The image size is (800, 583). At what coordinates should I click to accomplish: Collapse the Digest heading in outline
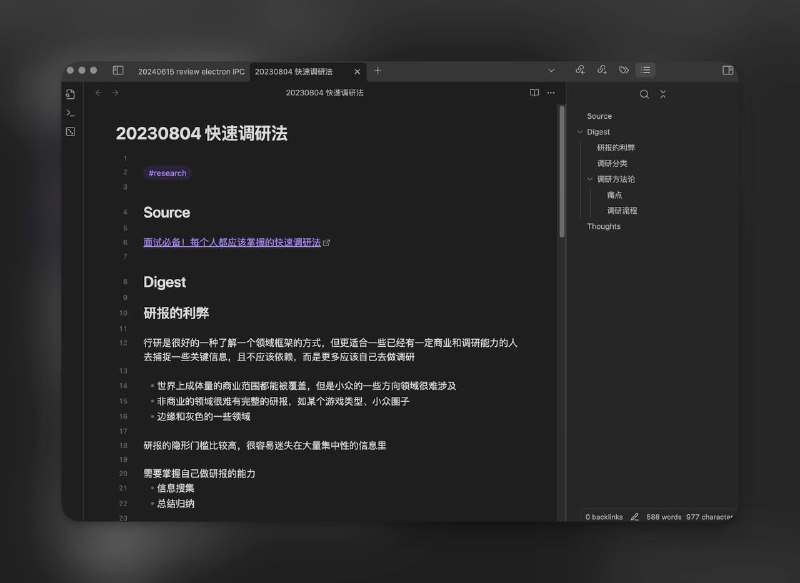tap(579, 132)
